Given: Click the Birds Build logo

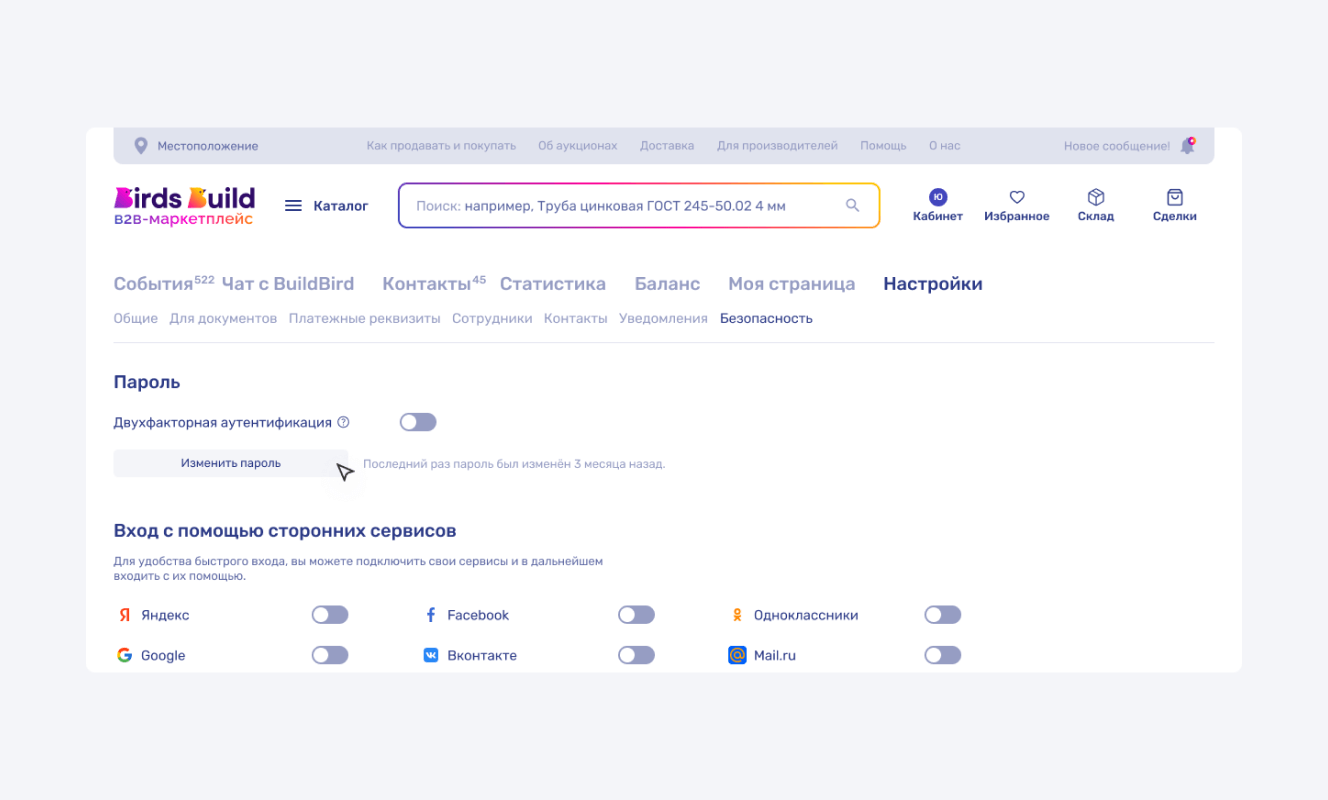Looking at the screenshot, I should (184, 205).
